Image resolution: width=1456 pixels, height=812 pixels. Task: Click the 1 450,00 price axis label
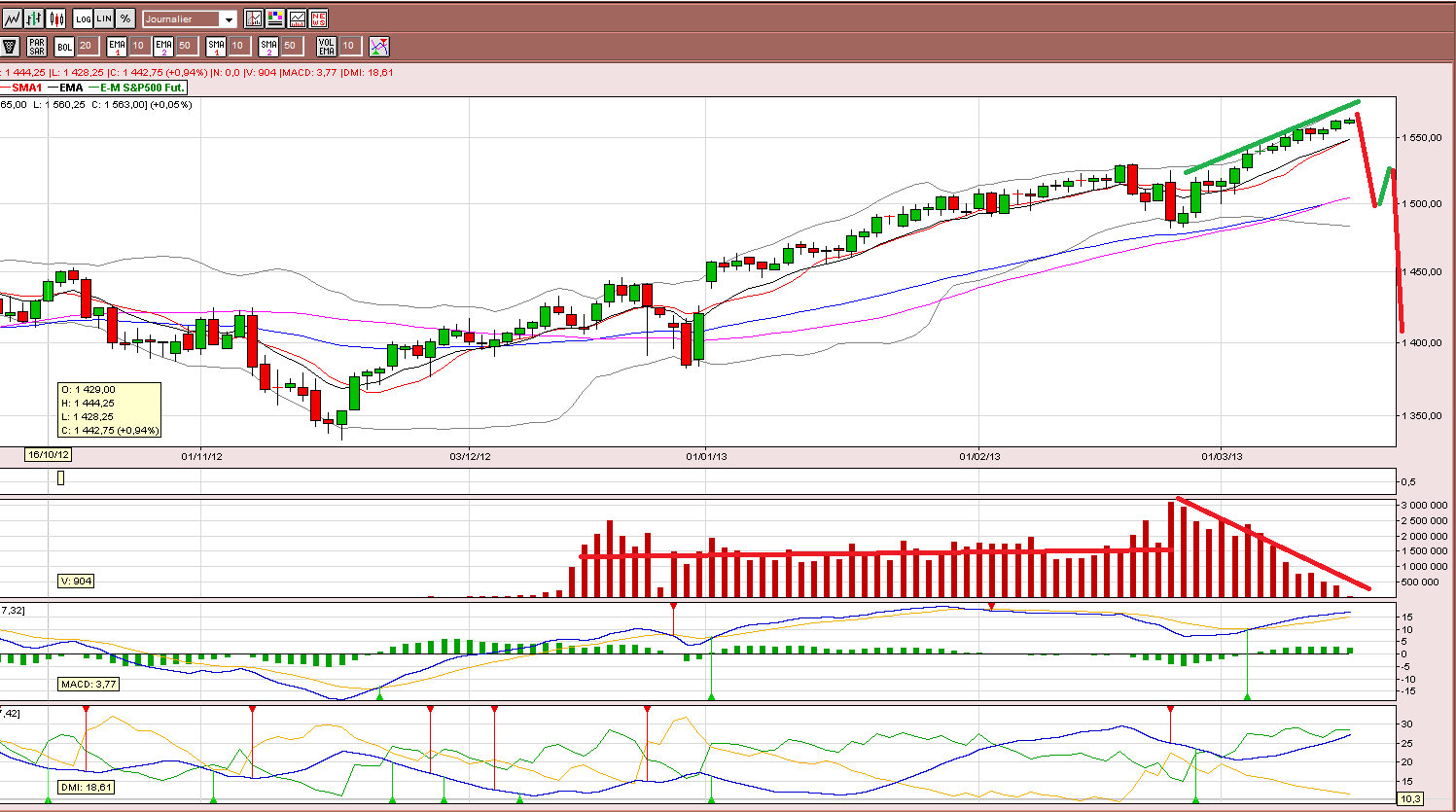(1421, 272)
